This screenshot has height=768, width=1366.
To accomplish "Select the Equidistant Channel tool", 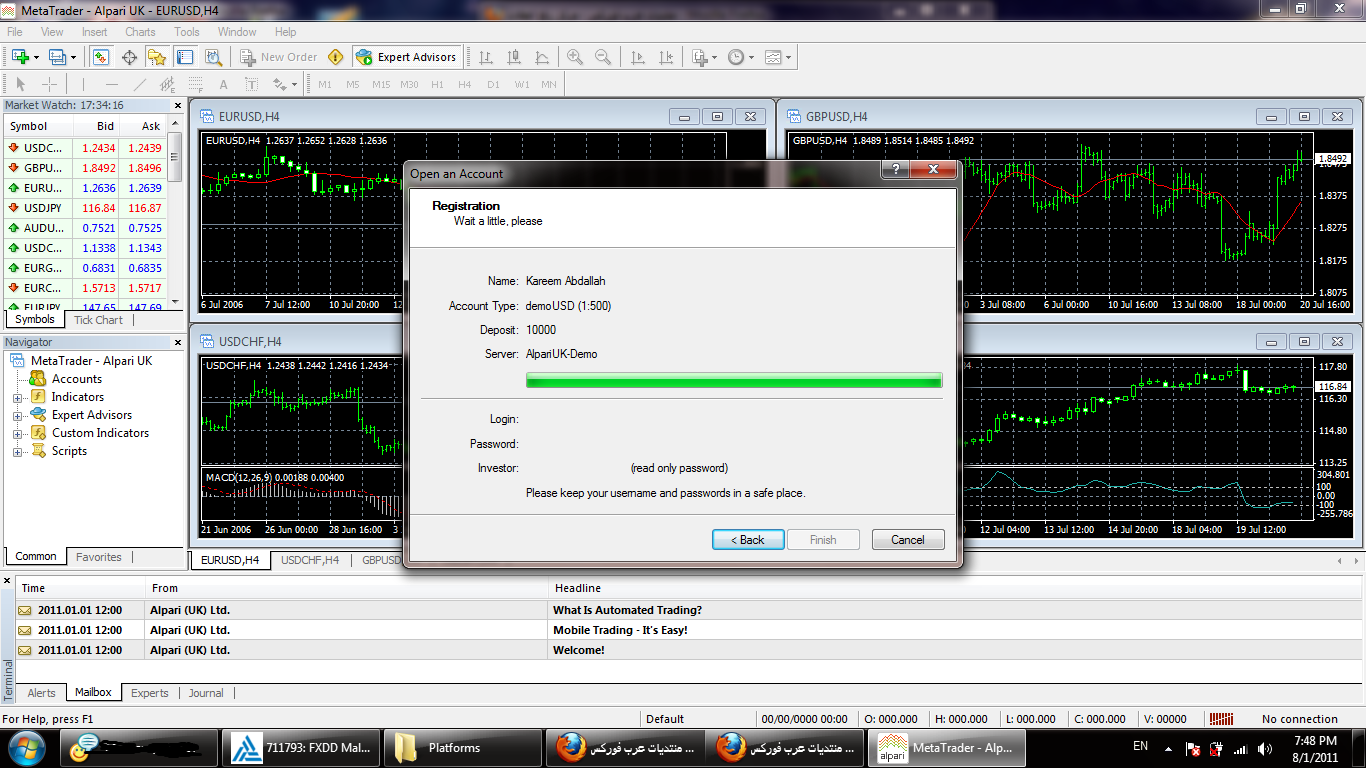I will pos(167,84).
